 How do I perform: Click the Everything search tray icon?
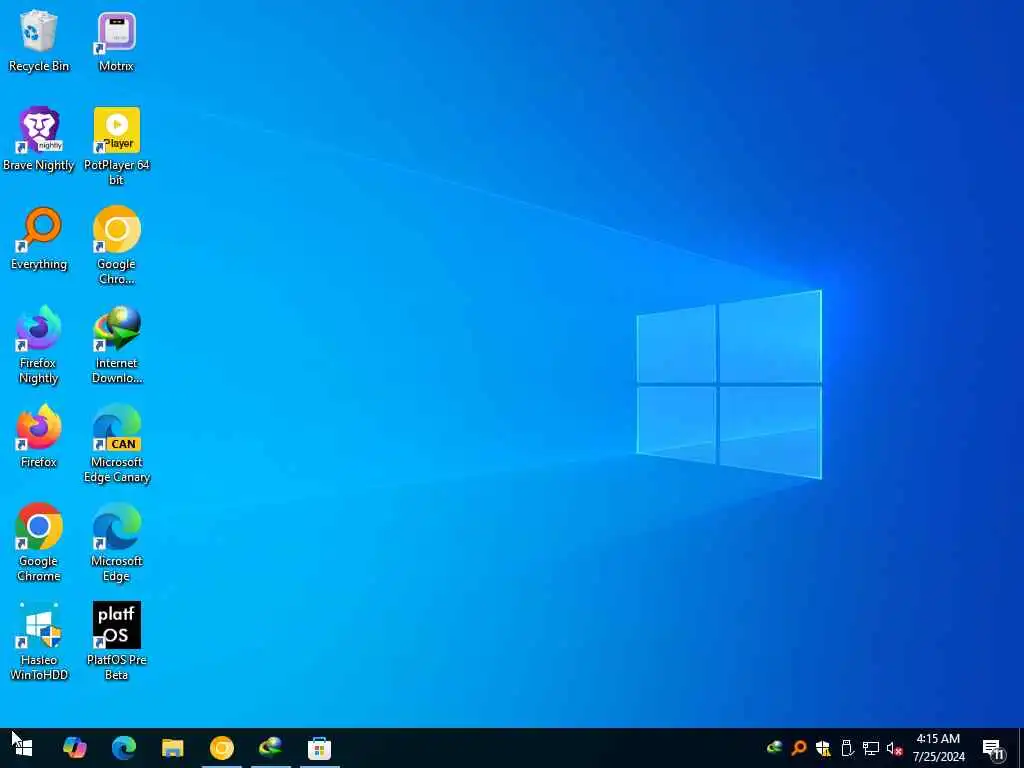pos(798,748)
